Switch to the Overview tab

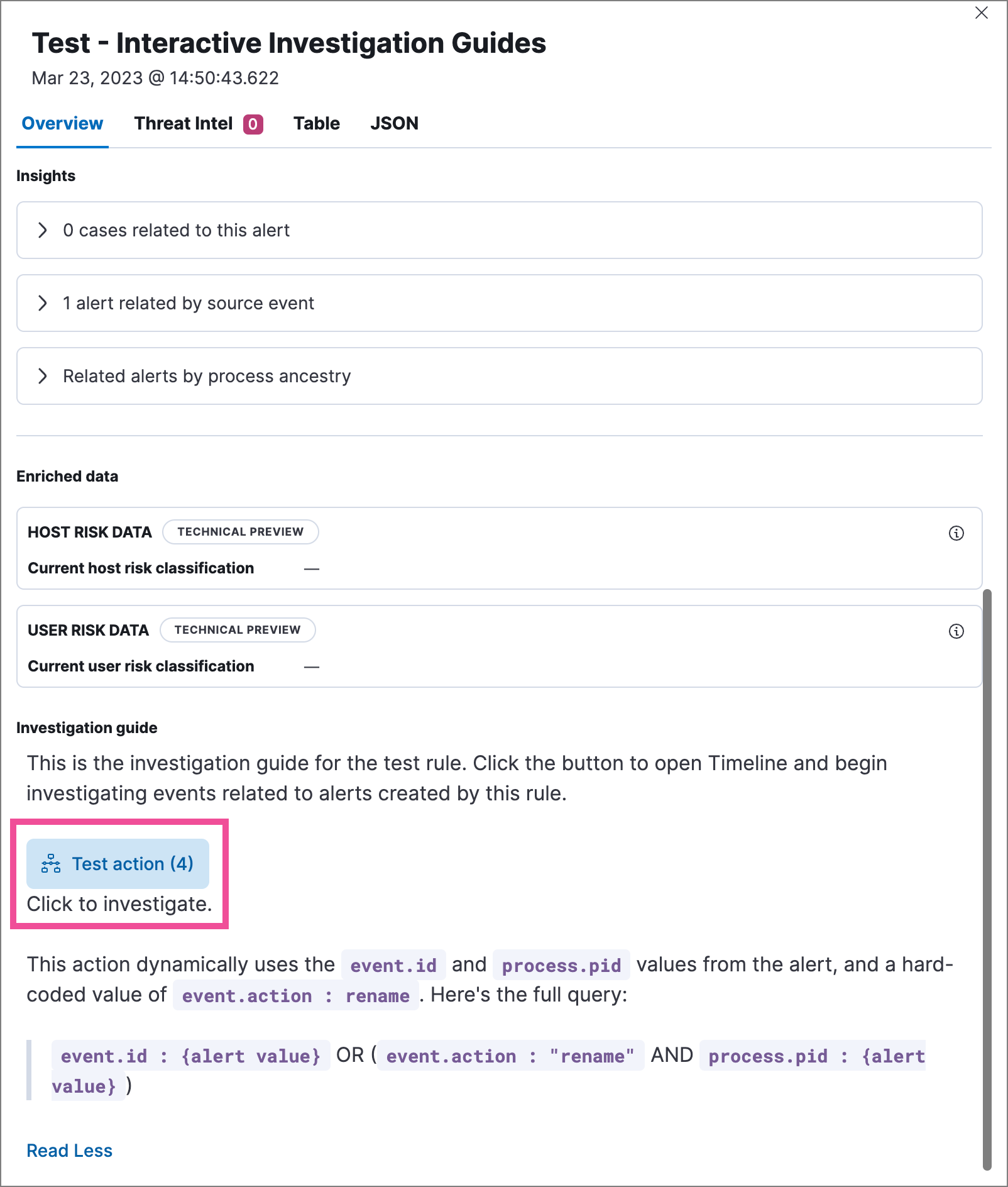coord(62,123)
